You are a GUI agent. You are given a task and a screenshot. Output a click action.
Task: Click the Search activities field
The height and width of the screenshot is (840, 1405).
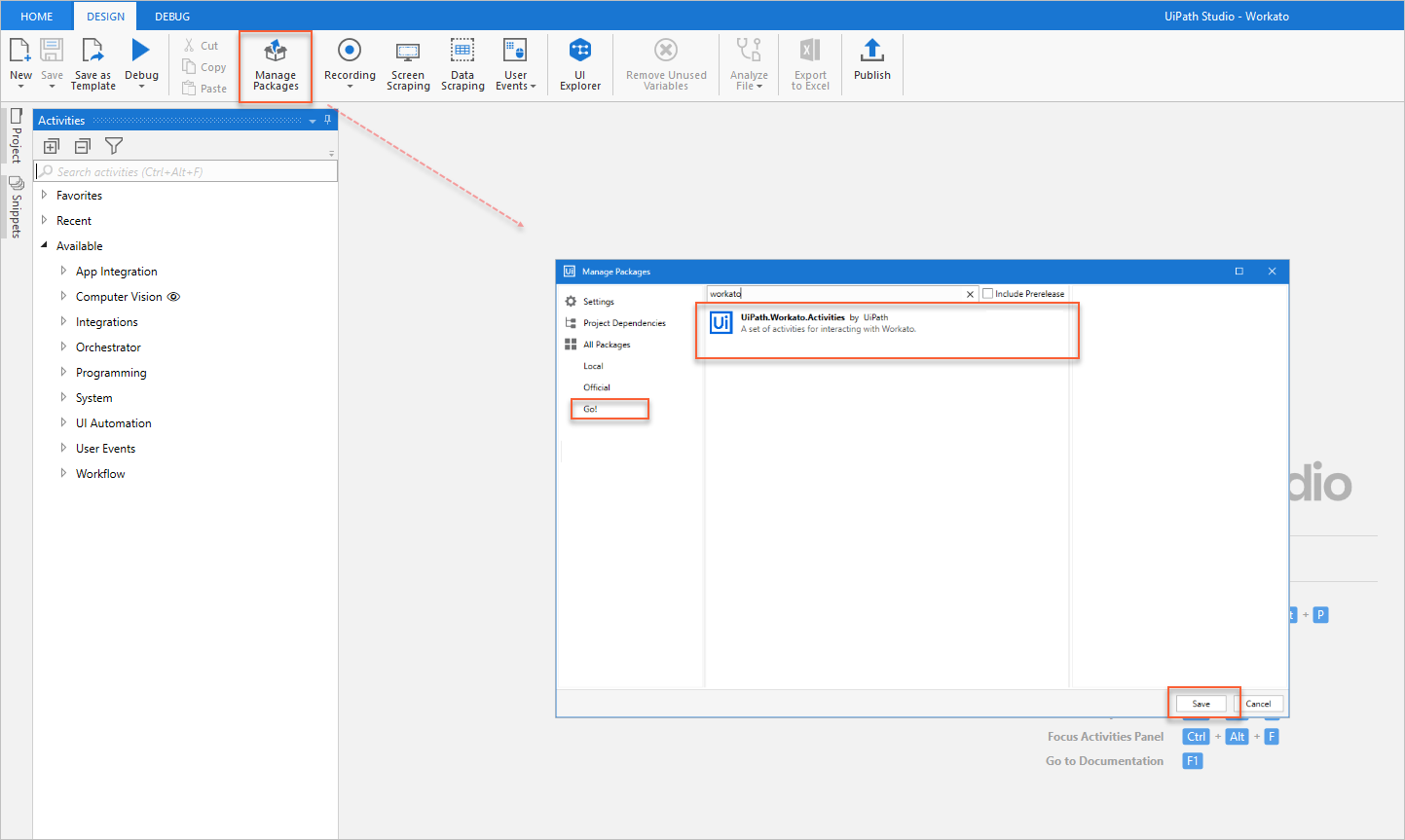click(x=186, y=171)
